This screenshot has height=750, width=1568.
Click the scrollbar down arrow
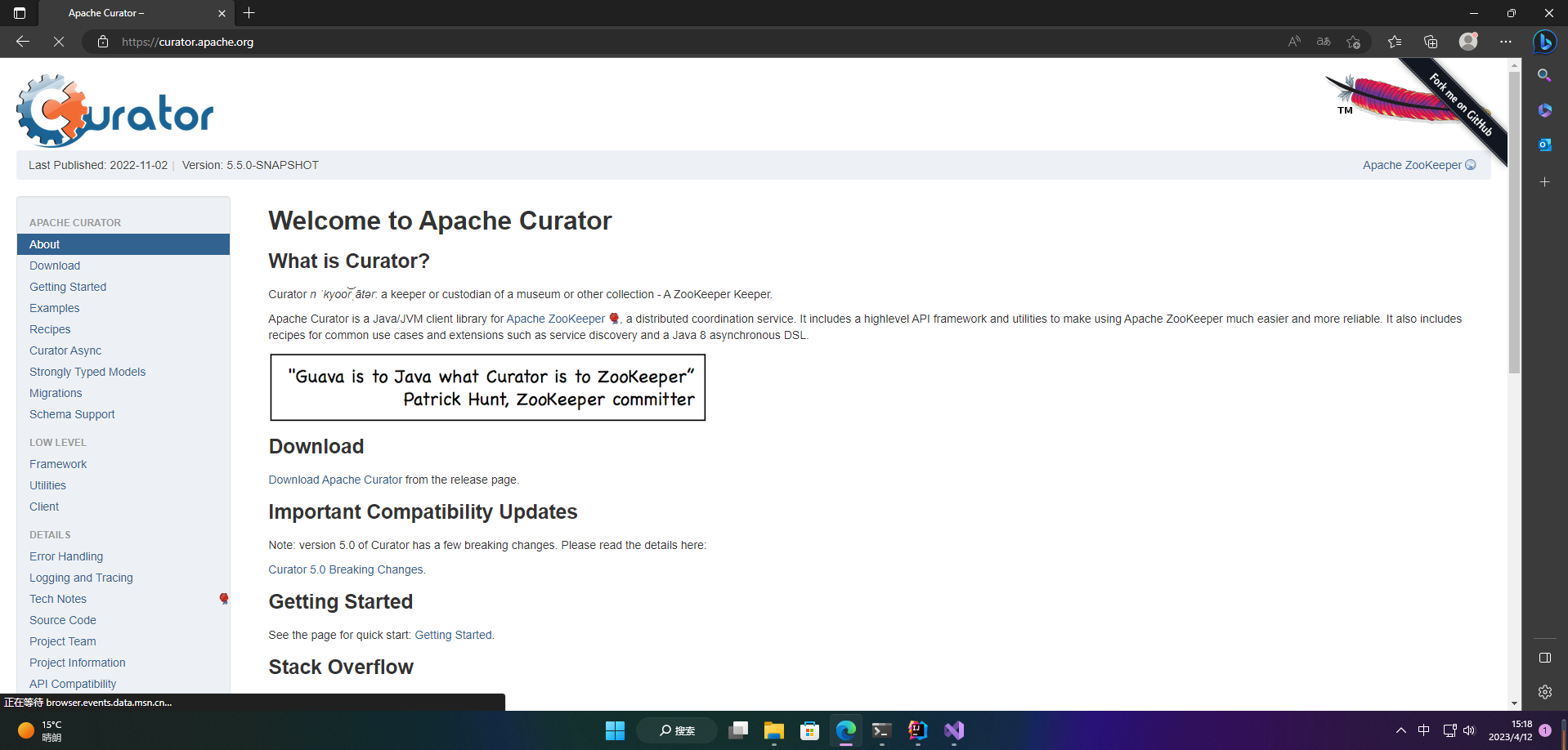[x=1514, y=703]
